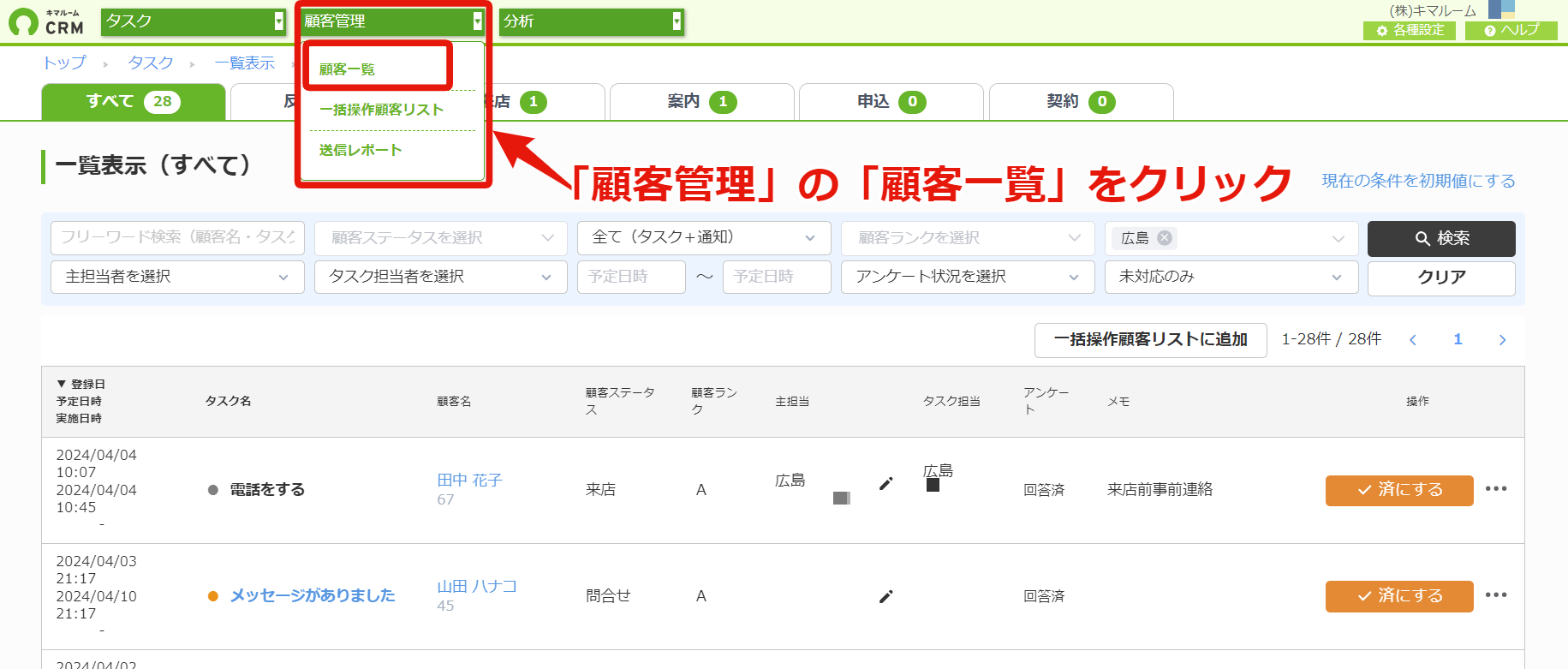Expand the 未対応のみ dropdown
This screenshot has height=669, width=1568.
coord(1231,277)
